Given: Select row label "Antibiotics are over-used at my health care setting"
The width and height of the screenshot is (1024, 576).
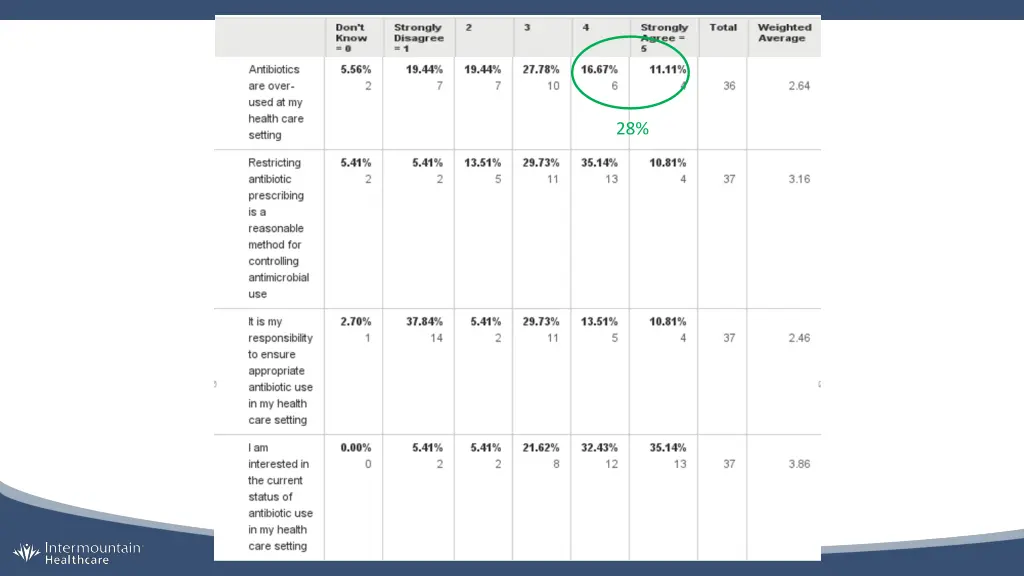Looking at the screenshot, I should click(276, 102).
